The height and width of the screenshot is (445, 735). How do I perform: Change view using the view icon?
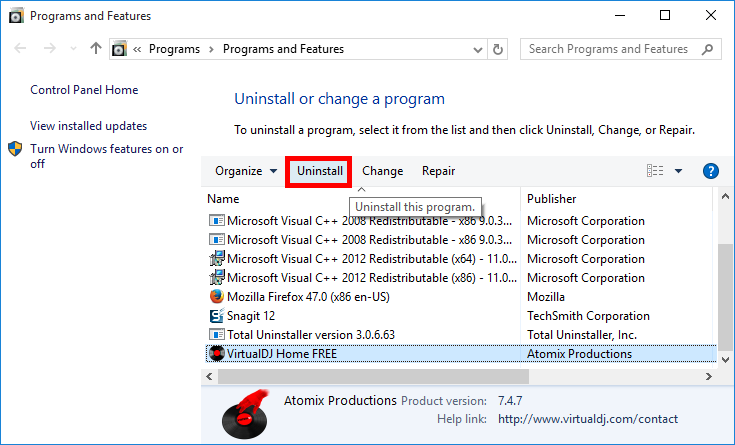655,171
